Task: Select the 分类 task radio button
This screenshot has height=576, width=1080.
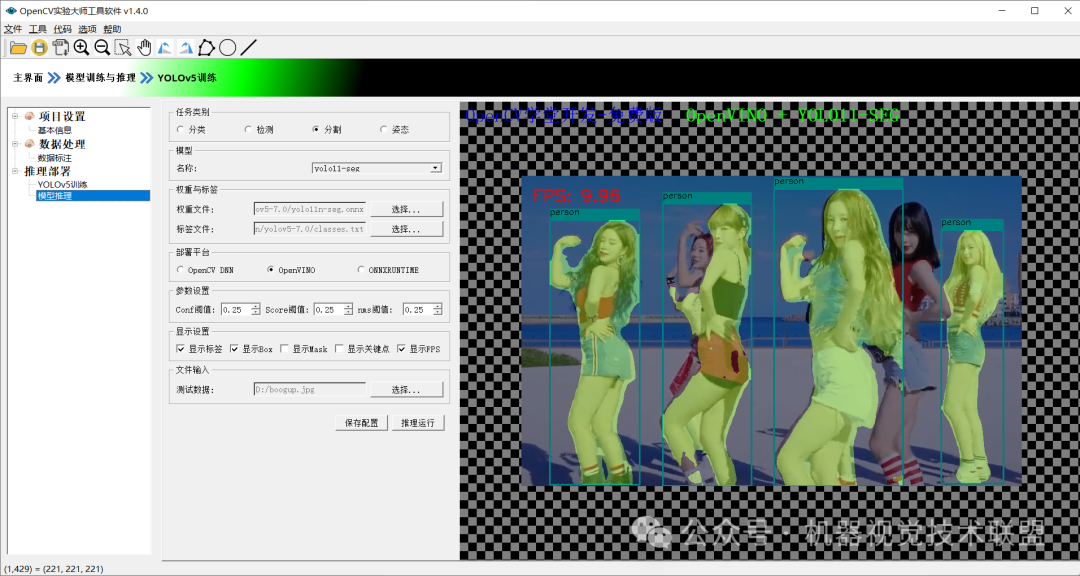Action: point(180,130)
